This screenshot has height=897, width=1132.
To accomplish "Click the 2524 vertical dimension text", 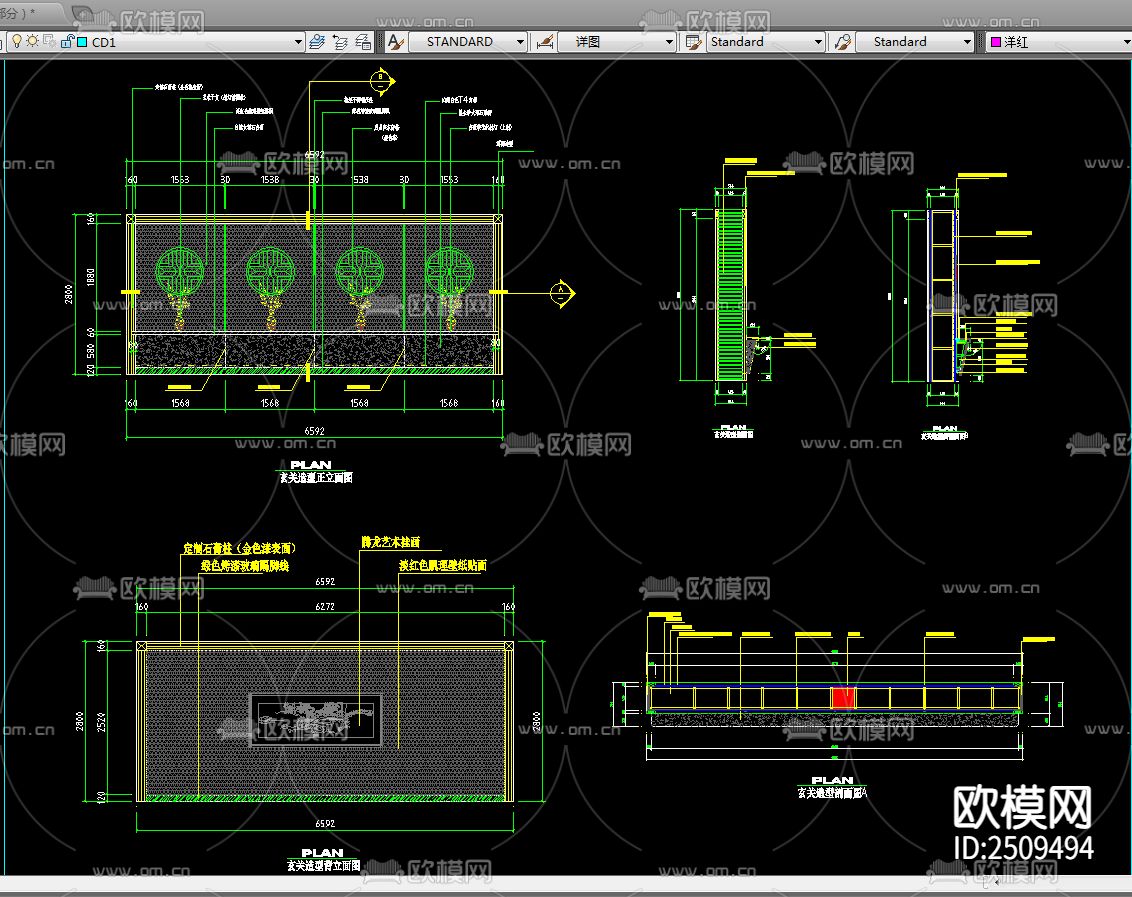I will coord(101,722).
